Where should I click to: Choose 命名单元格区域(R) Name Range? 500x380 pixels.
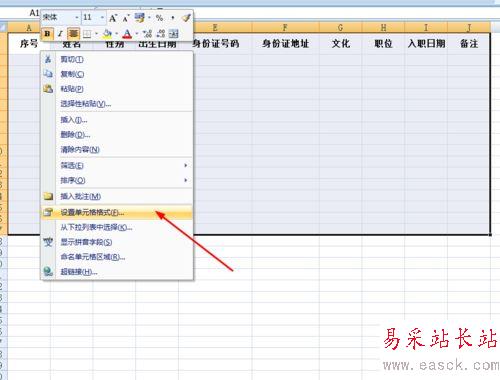tap(117, 257)
